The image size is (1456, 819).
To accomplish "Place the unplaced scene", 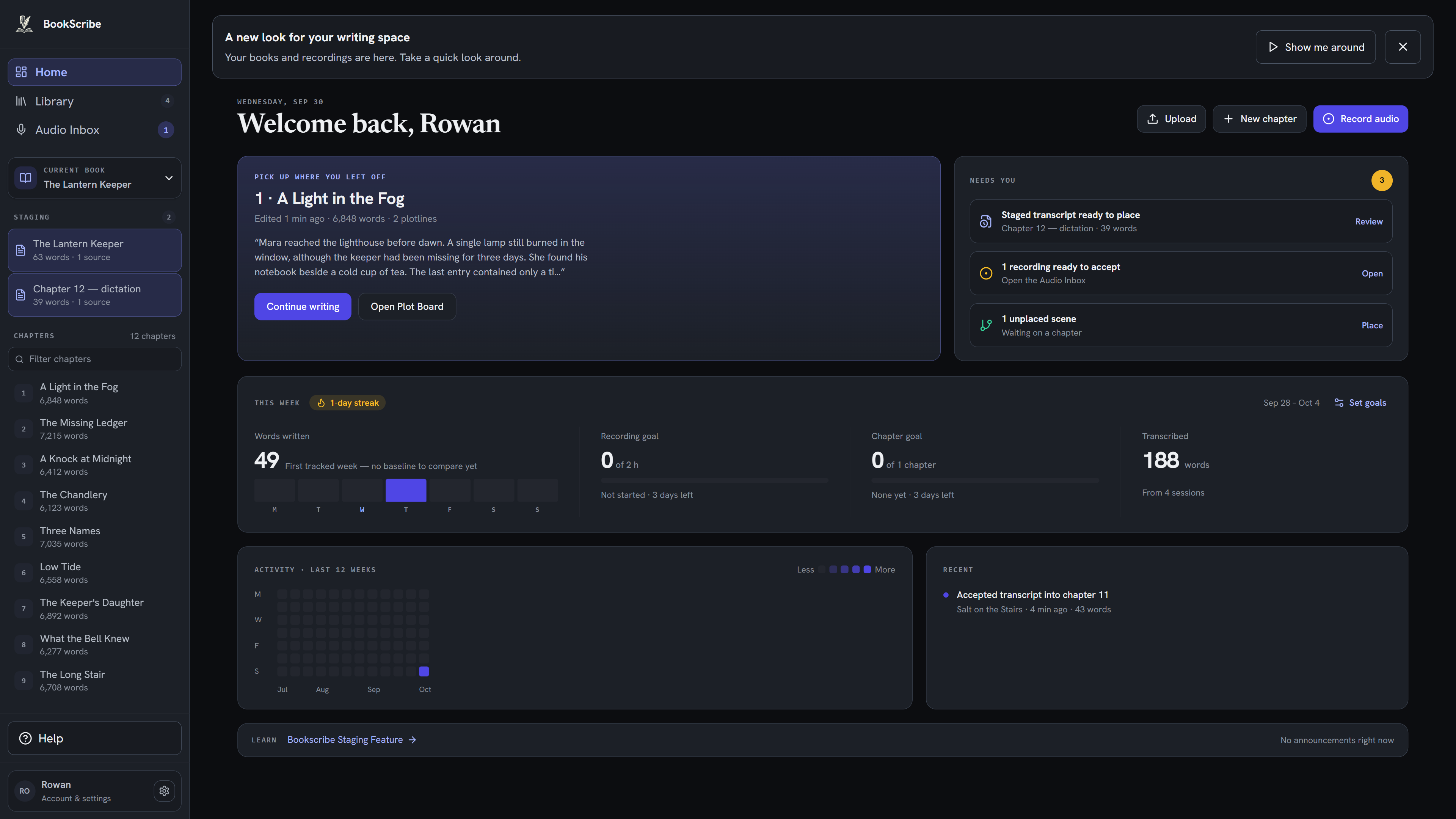I will 1372,326.
